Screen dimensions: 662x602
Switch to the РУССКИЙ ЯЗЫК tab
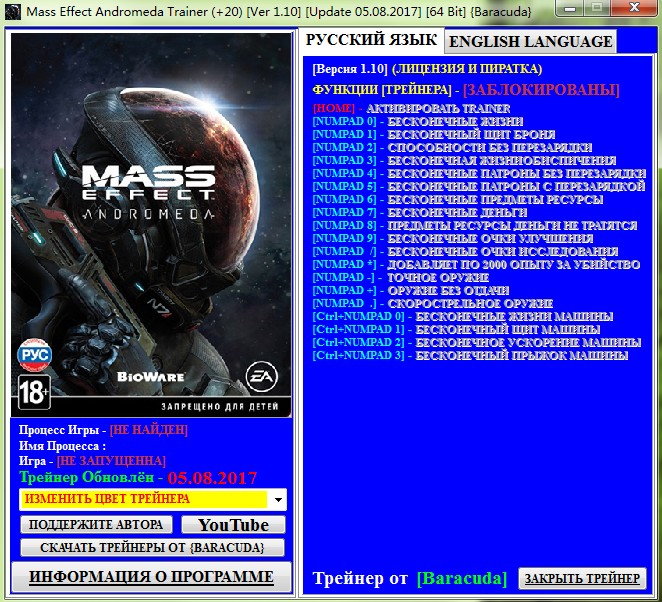click(371, 40)
